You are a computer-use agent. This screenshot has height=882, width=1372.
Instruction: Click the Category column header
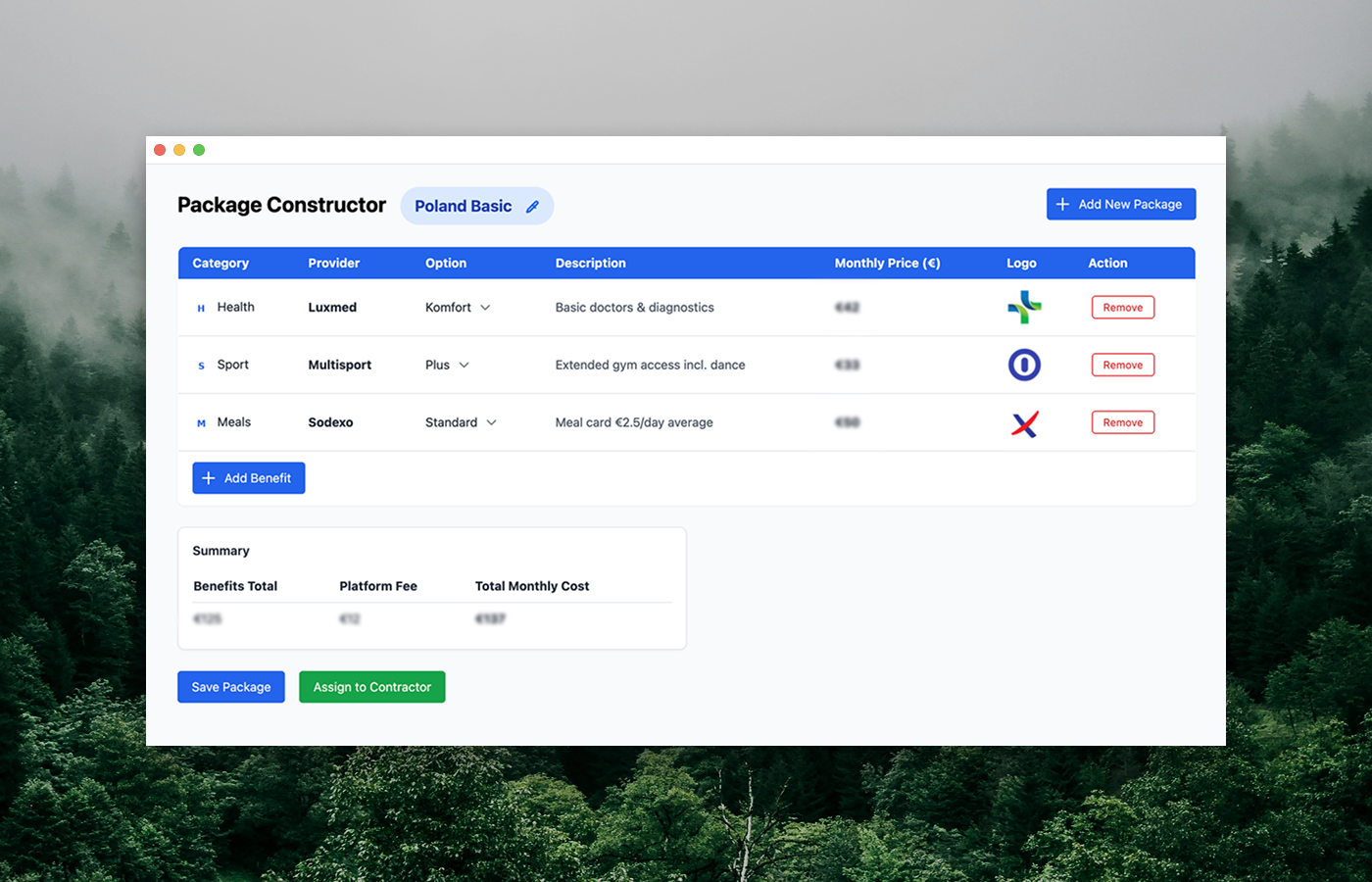pos(220,264)
